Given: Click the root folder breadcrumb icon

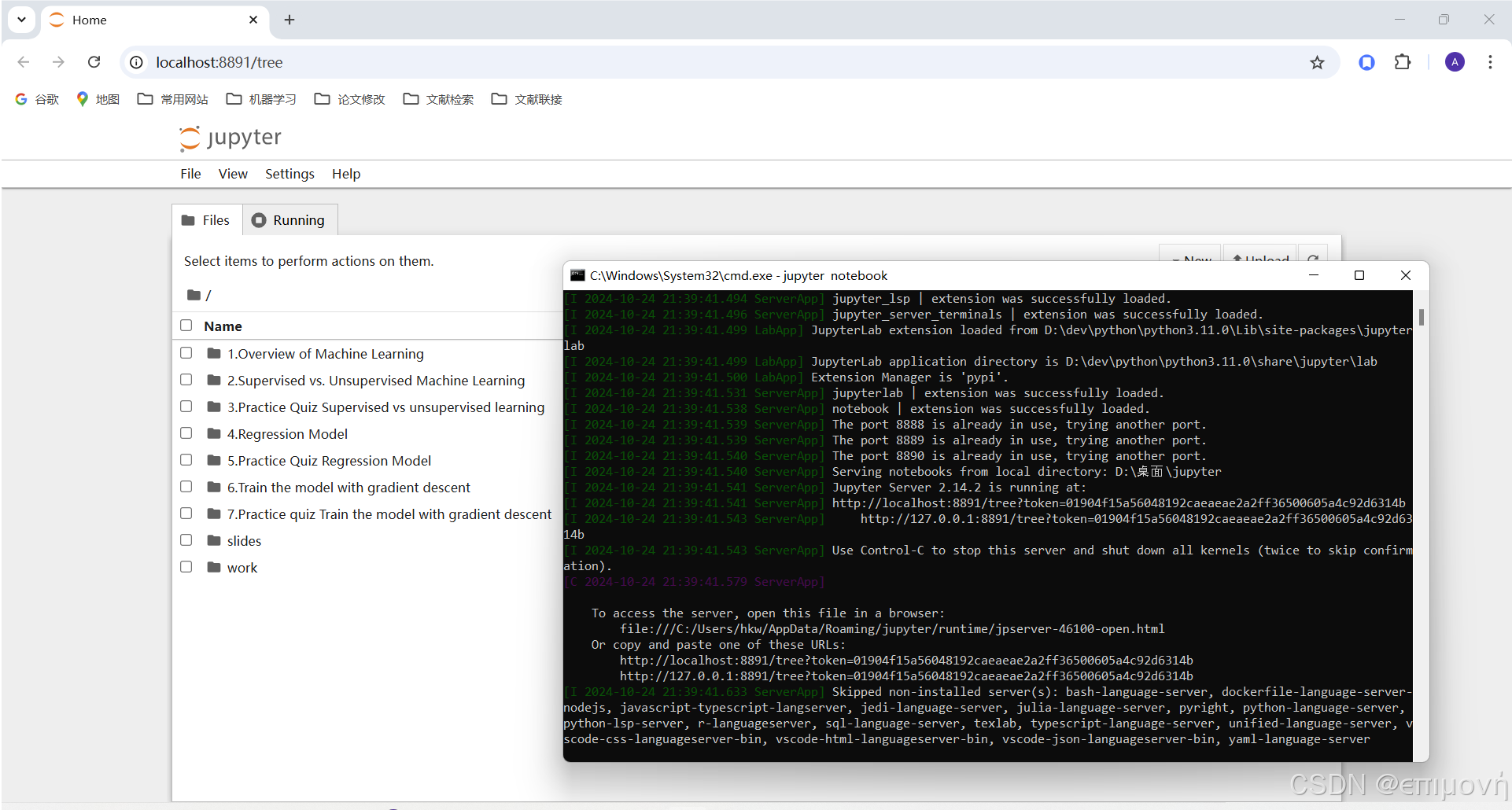Looking at the screenshot, I should point(194,295).
